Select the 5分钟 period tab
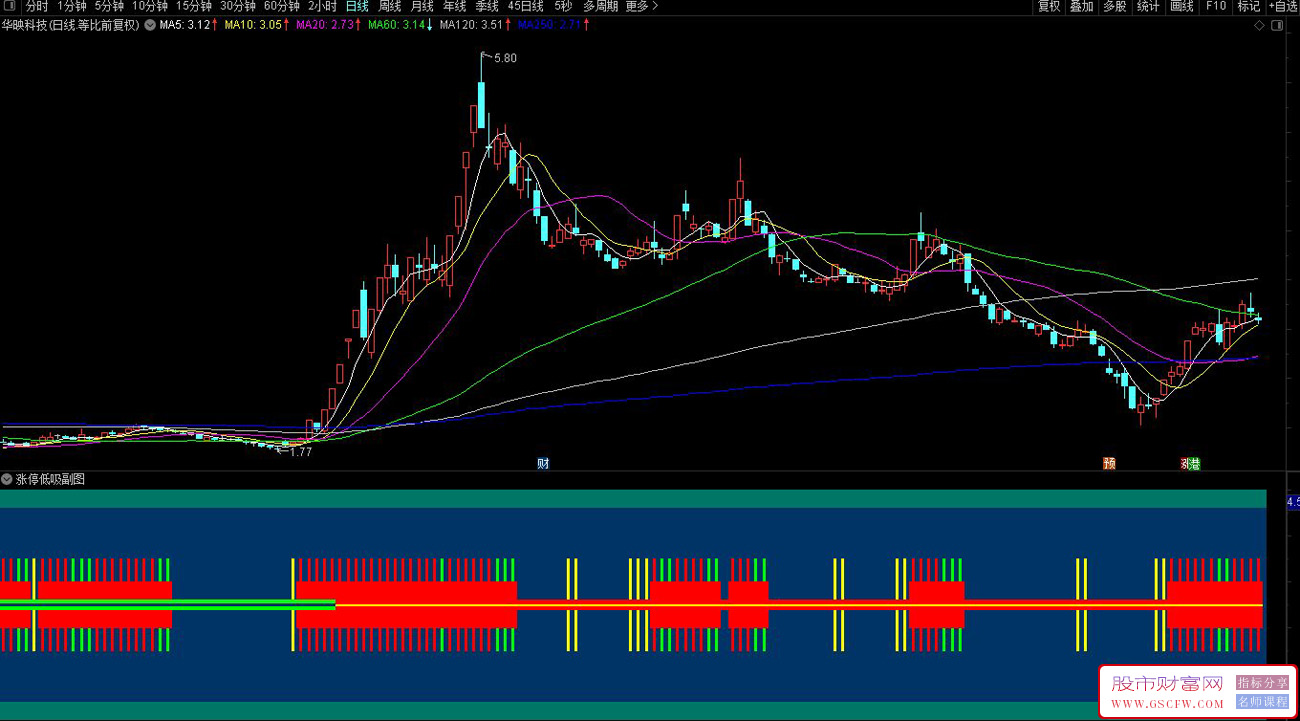1300x721 pixels. click(109, 6)
